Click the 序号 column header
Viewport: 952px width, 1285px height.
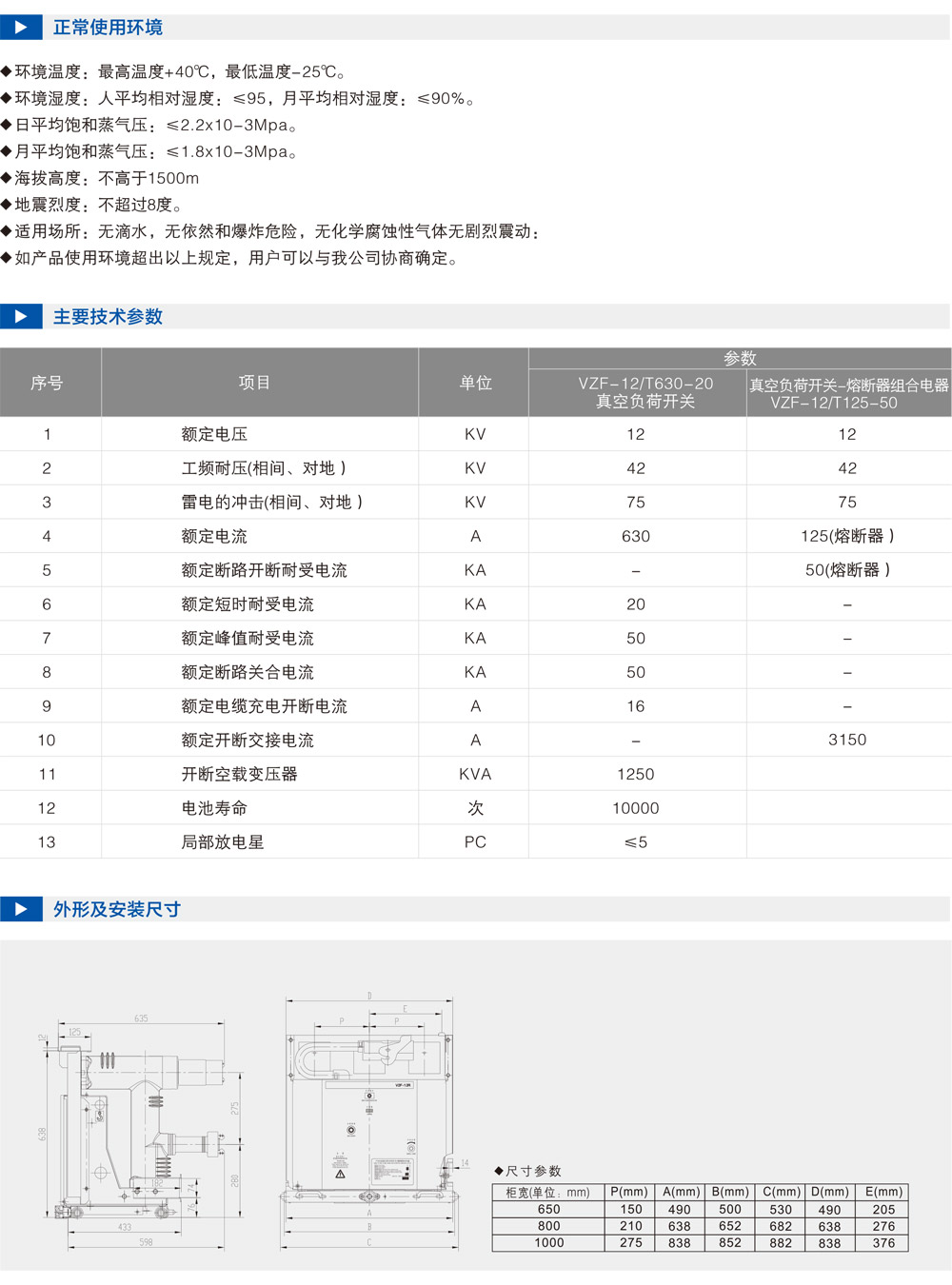point(47,383)
